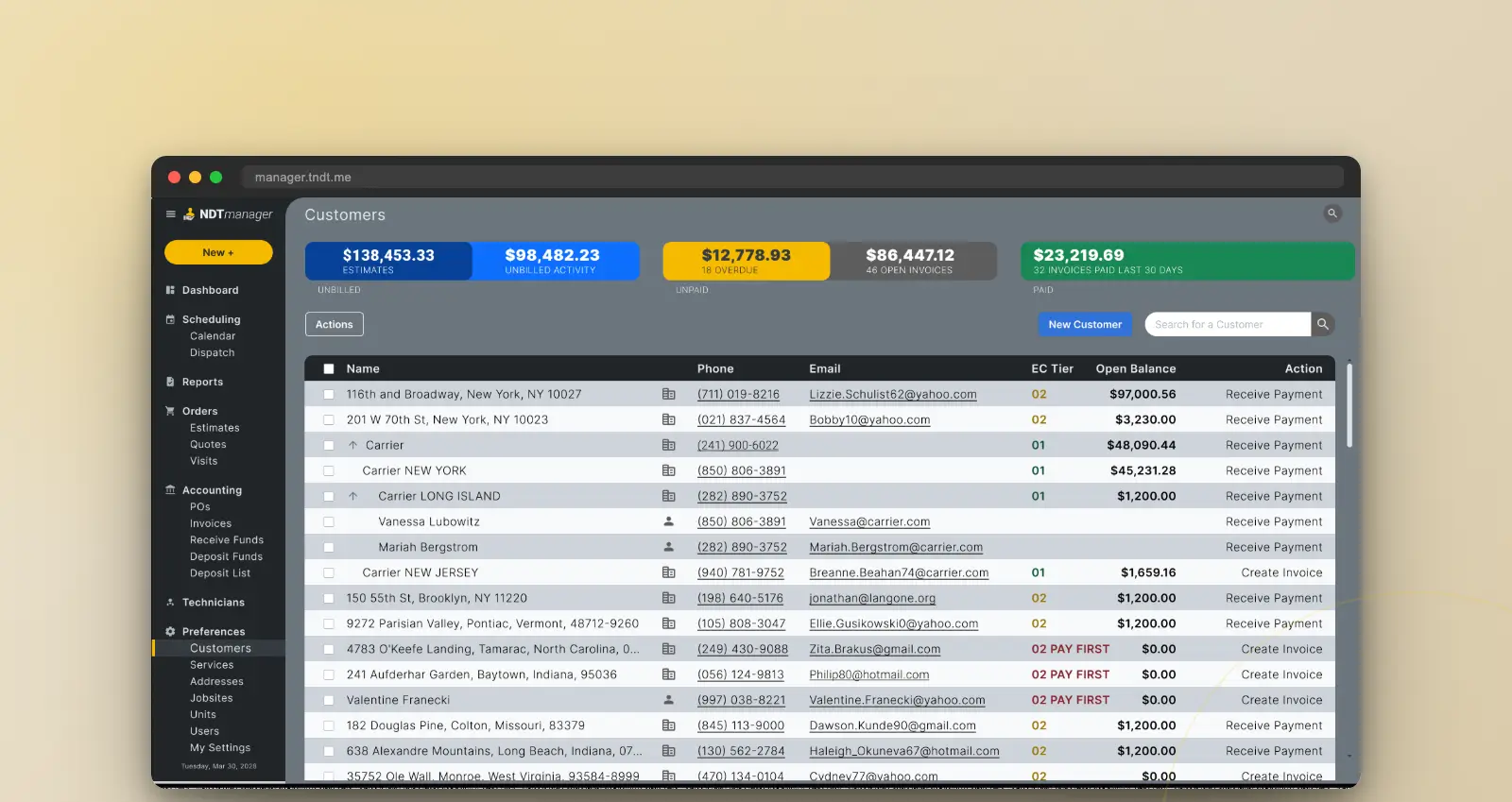Click the Preferences gear icon in sidebar

[x=170, y=631]
